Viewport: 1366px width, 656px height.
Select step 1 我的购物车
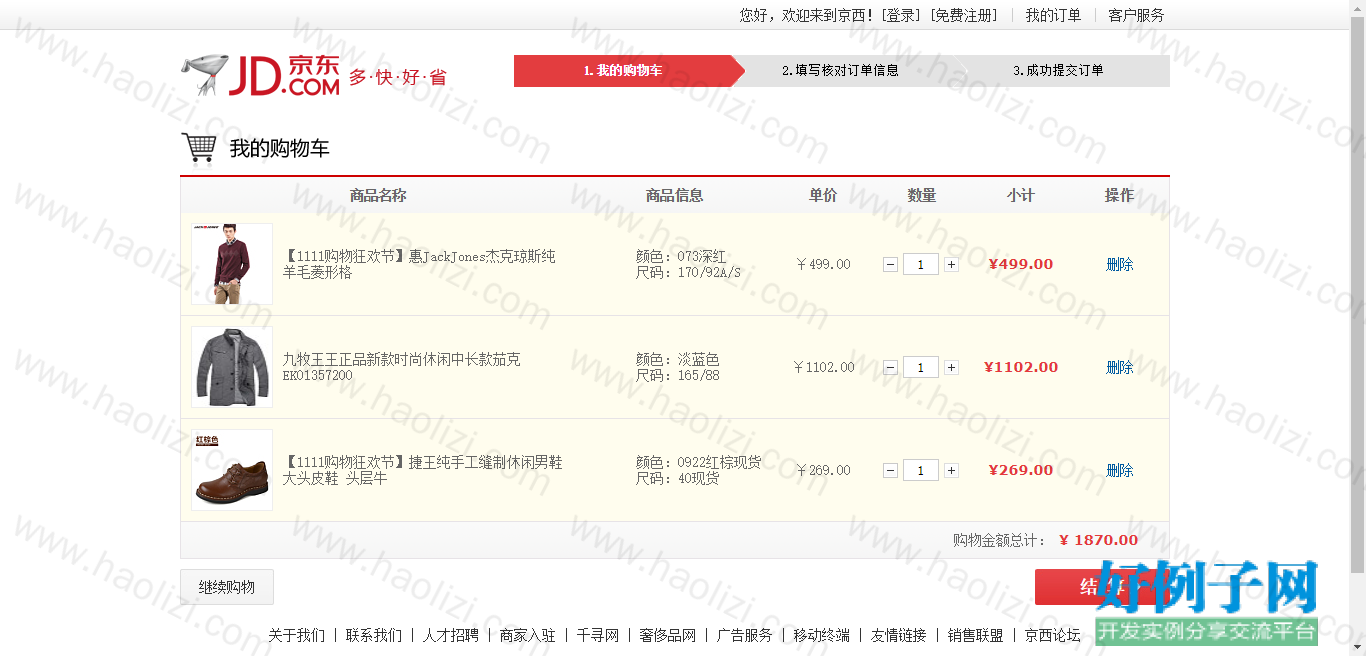click(623, 71)
